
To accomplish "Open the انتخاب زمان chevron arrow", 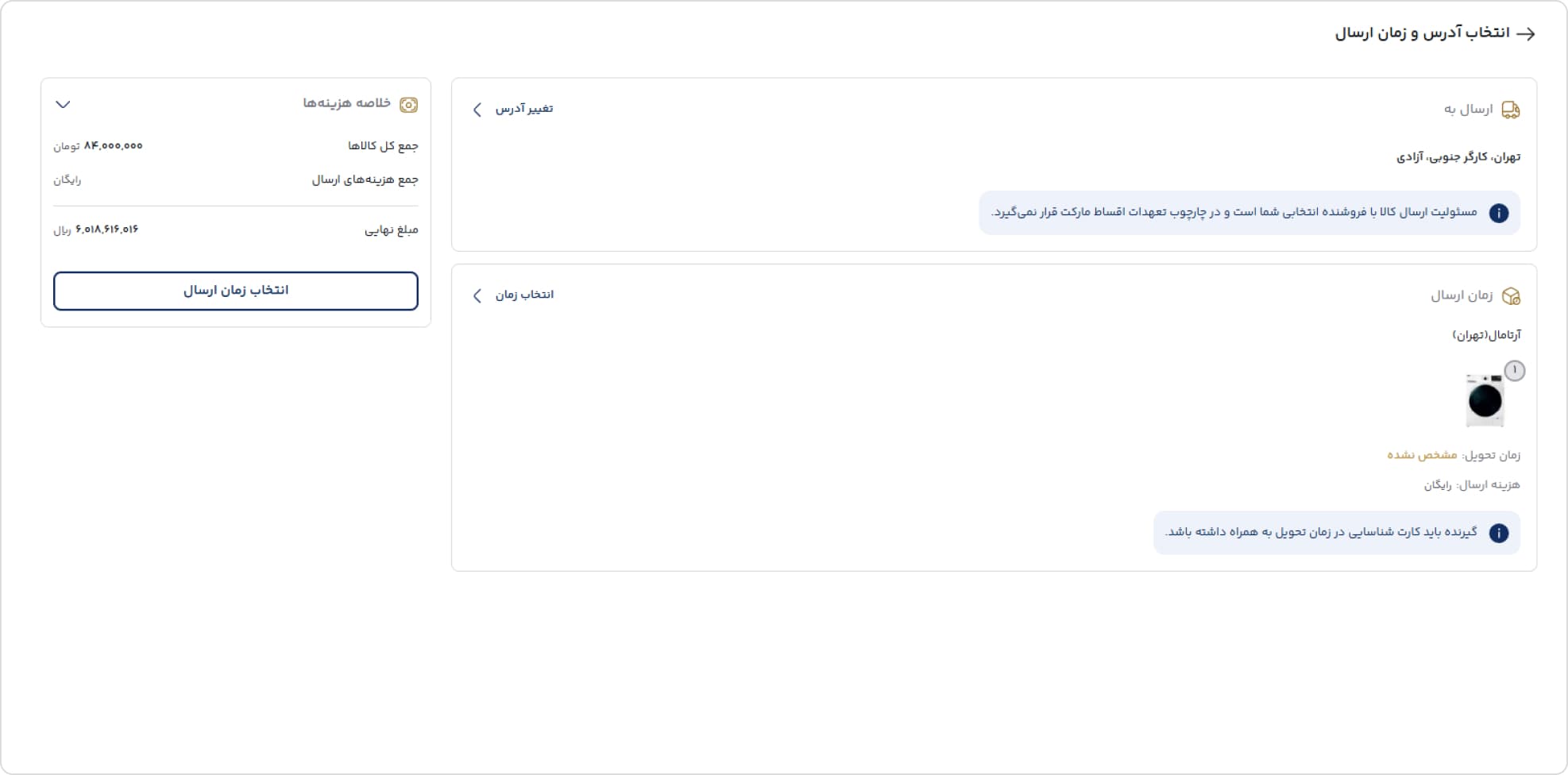I will click(477, 295).
